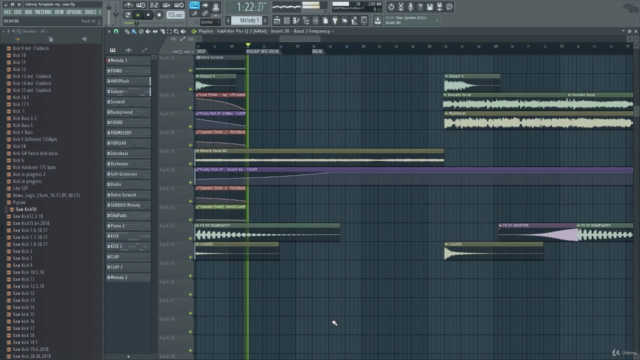Open the chat bubble support icon
The image size is (640, 360).
pyautogui.click(x=449, y=7)
